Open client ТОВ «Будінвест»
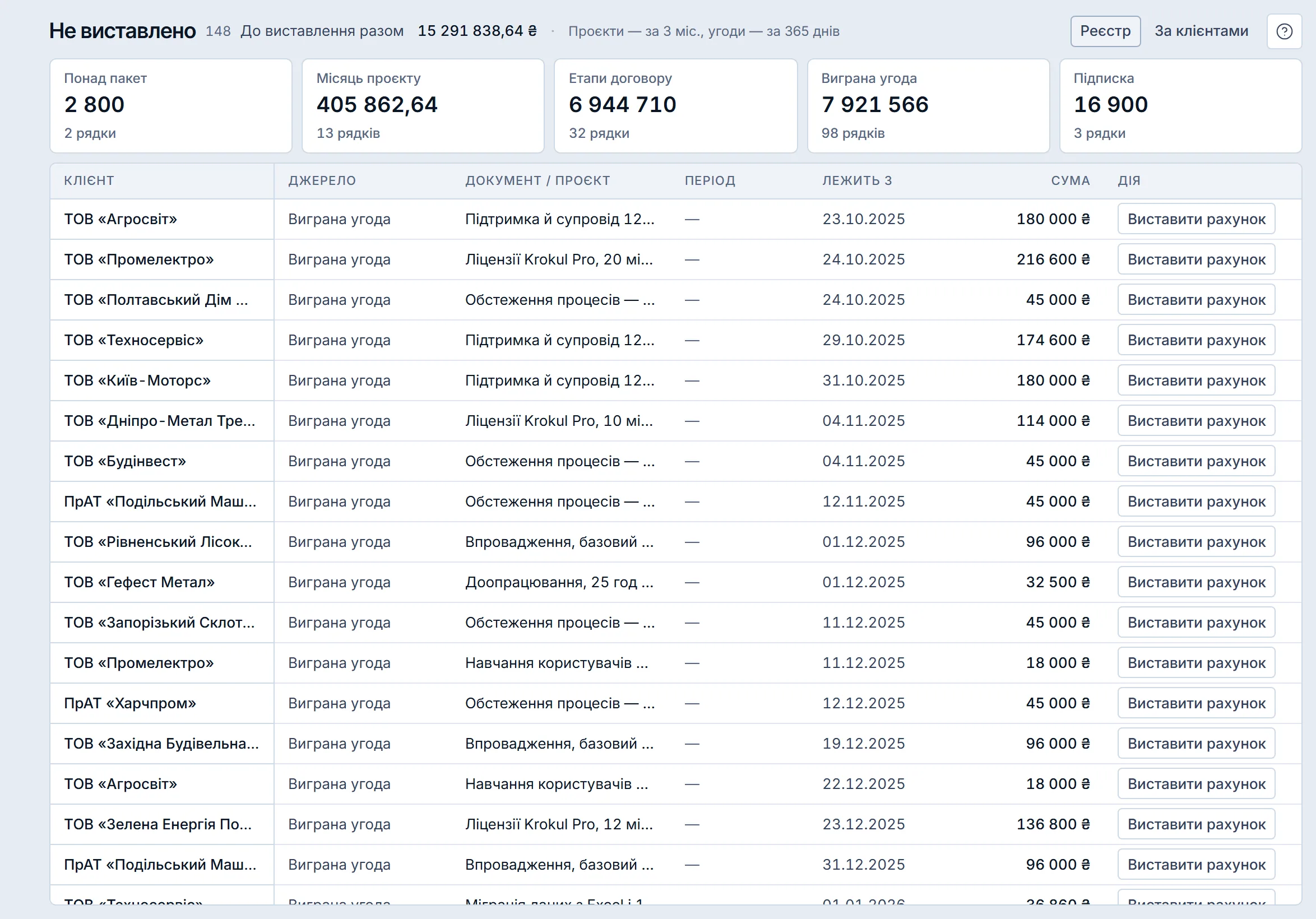 coord(125,461)
